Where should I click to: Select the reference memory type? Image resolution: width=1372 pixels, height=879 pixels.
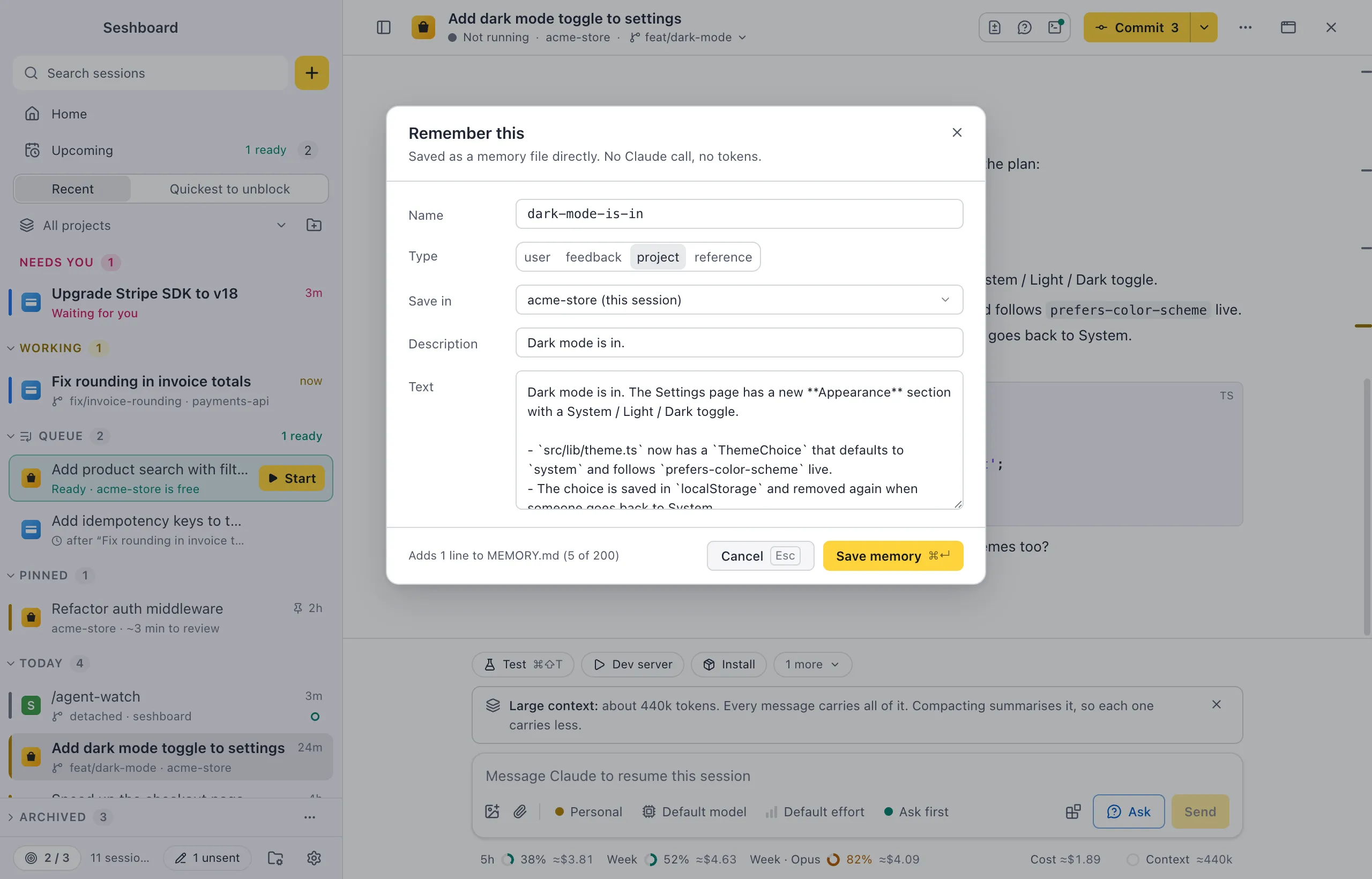[723, 257]
